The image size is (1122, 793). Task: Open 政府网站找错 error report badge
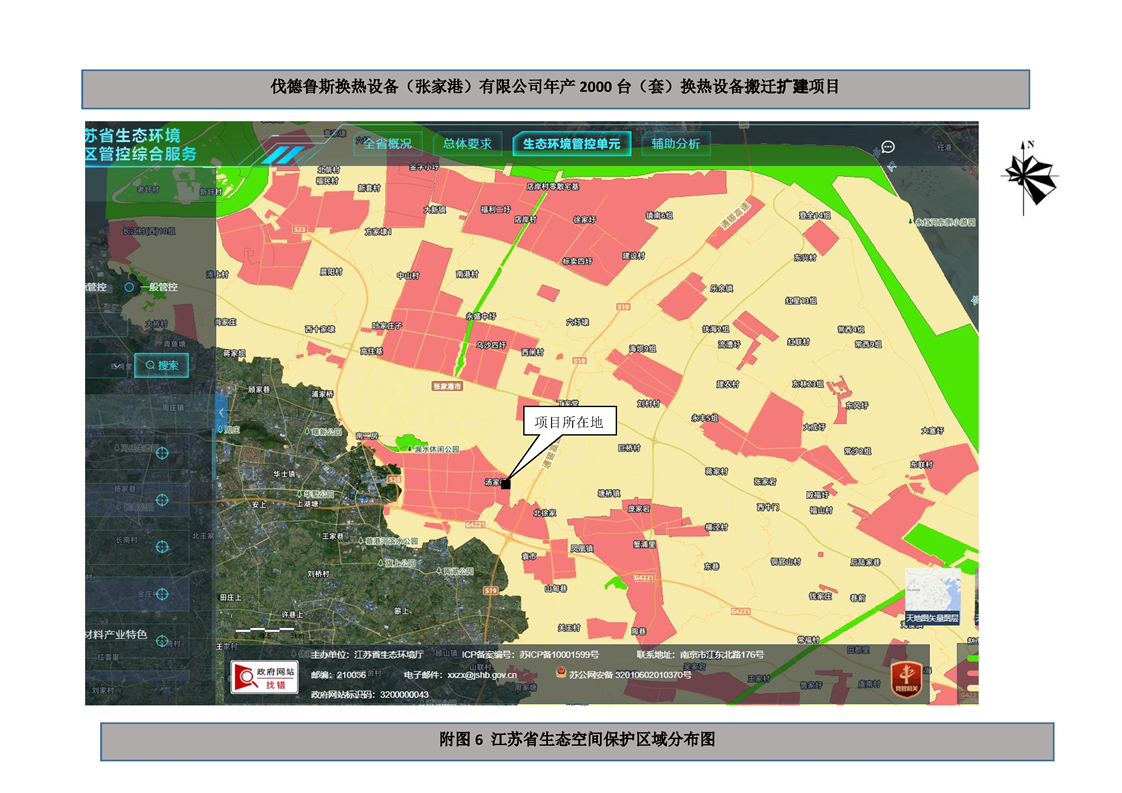(264, 677)
